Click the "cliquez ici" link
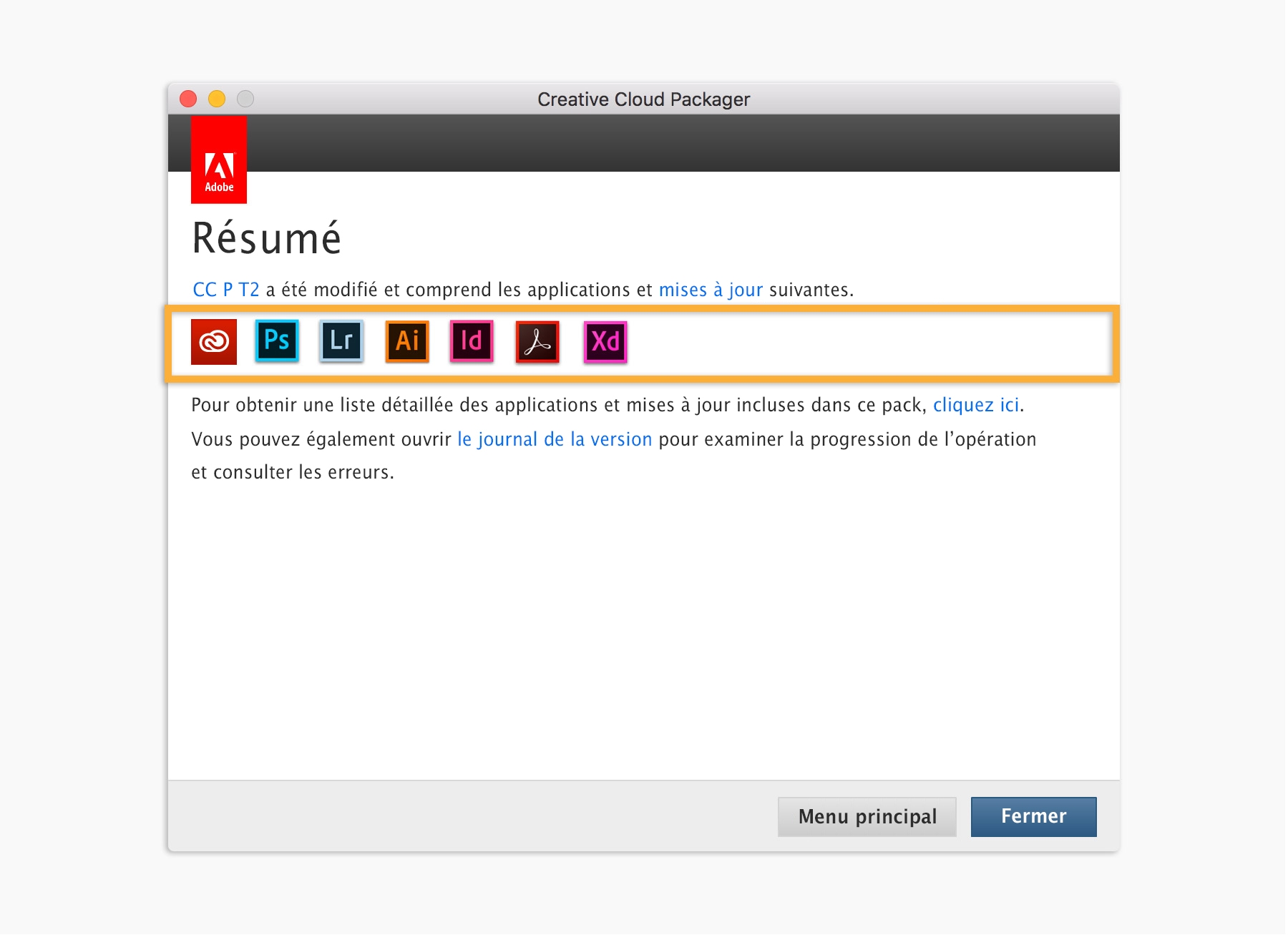 [976, 405]
